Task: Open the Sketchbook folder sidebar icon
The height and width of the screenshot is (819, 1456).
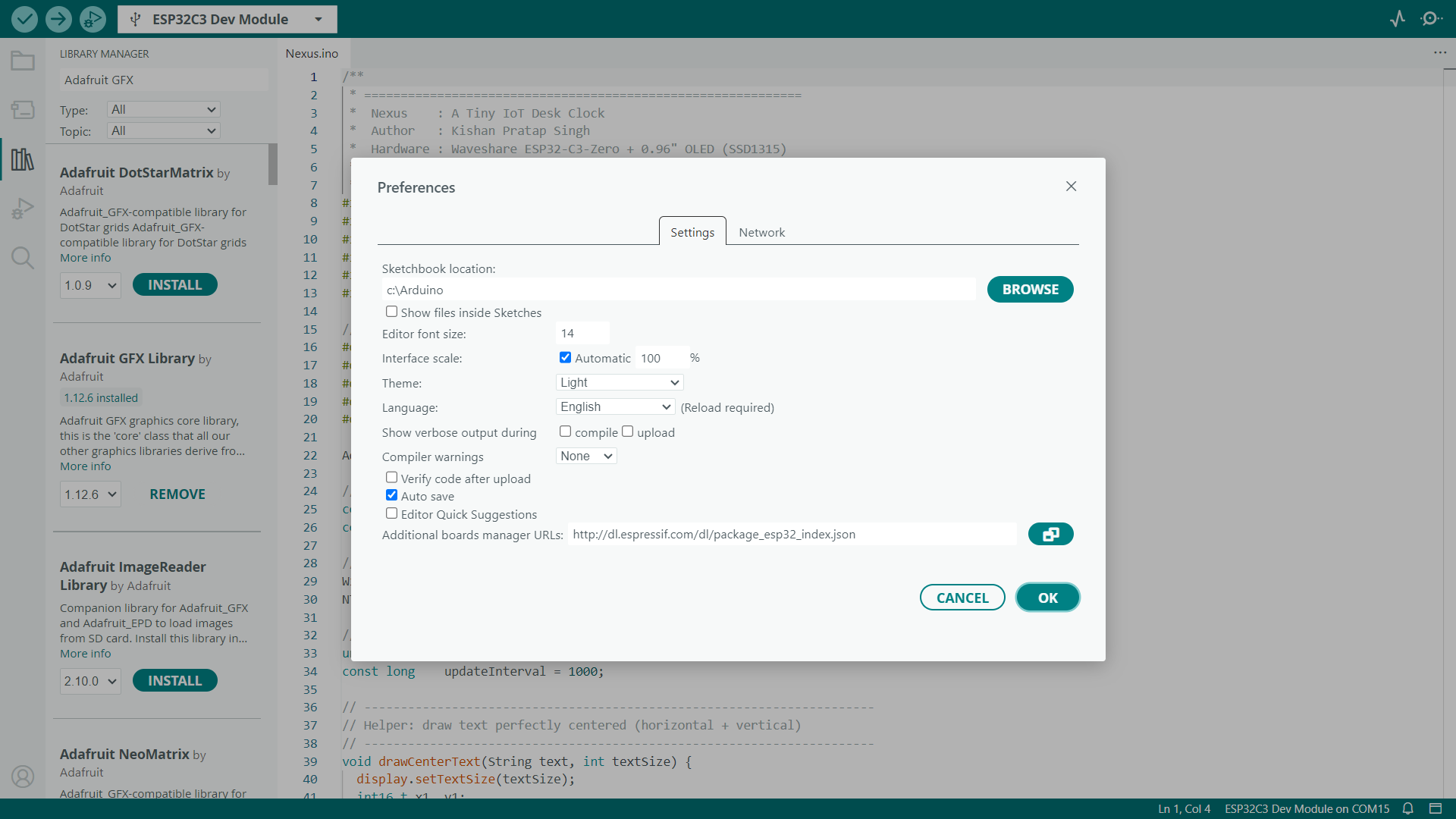Action: click(23, 61)
